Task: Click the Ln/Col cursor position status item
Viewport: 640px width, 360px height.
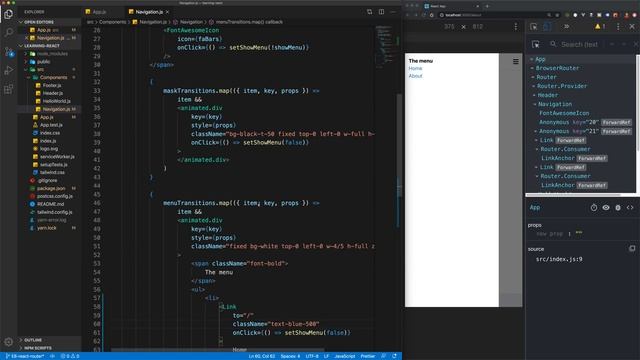Action: click(262, 356)
